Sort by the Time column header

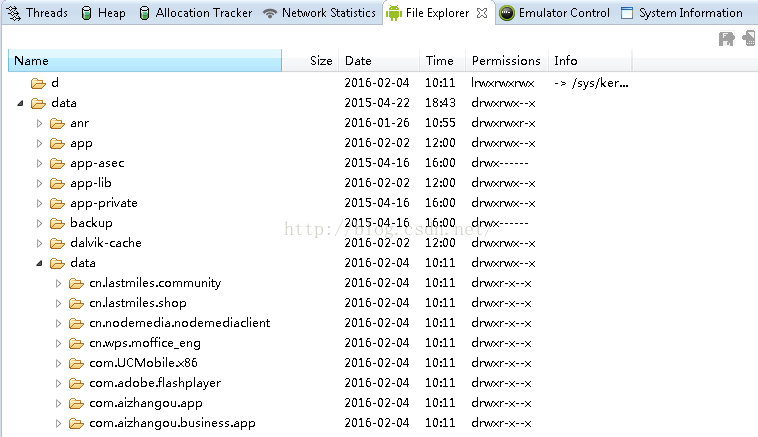[x=442, y=60]
